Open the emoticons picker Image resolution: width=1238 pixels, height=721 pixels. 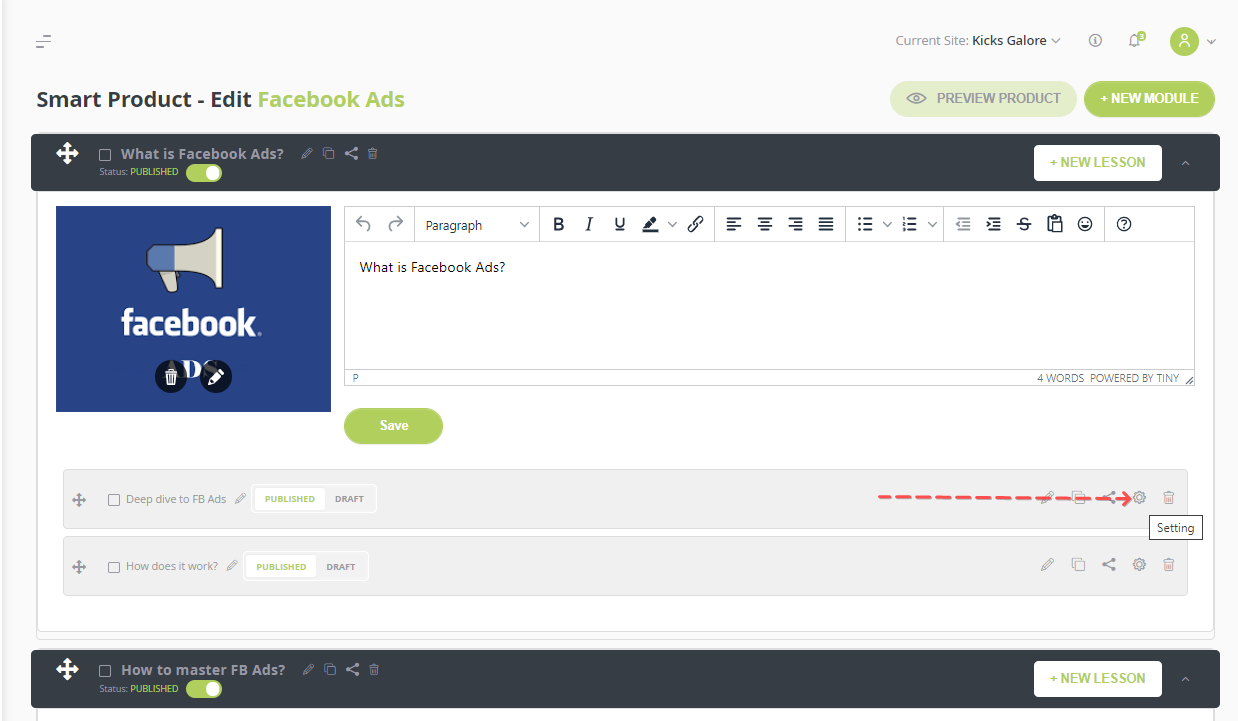[1085, 225]
